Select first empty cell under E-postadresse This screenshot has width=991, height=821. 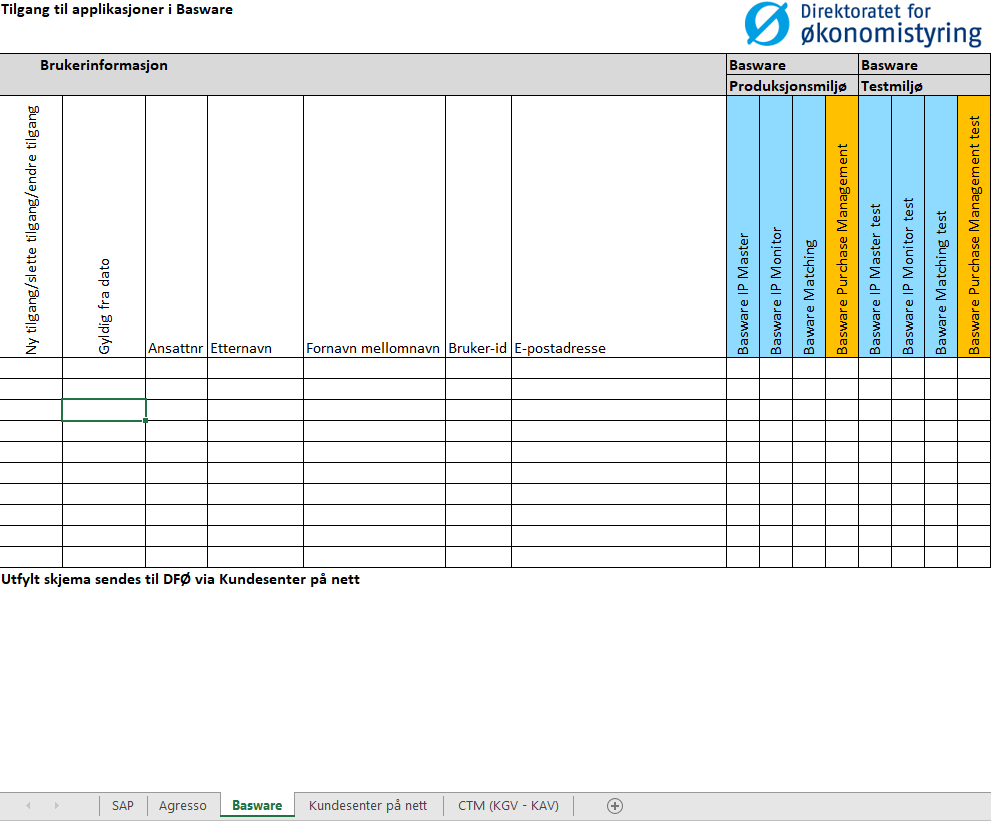click(619, 368)
